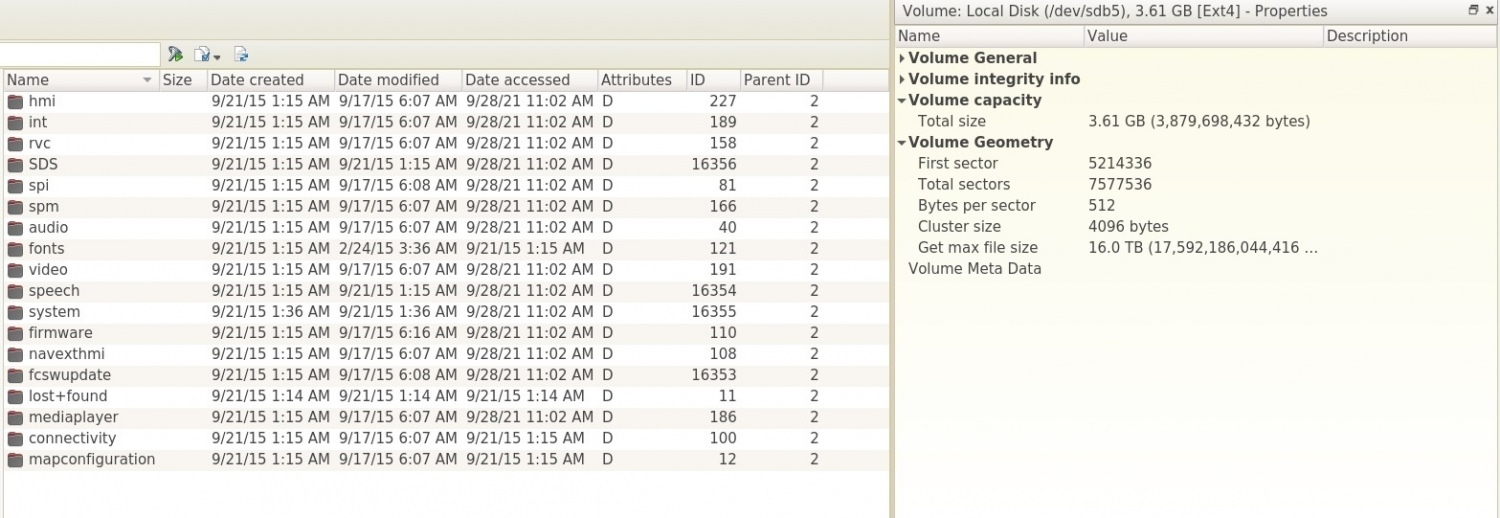Select the fcswupdate folder icon
The height and width of the screenshot is (518, 1500).
[x=15, y=375]
